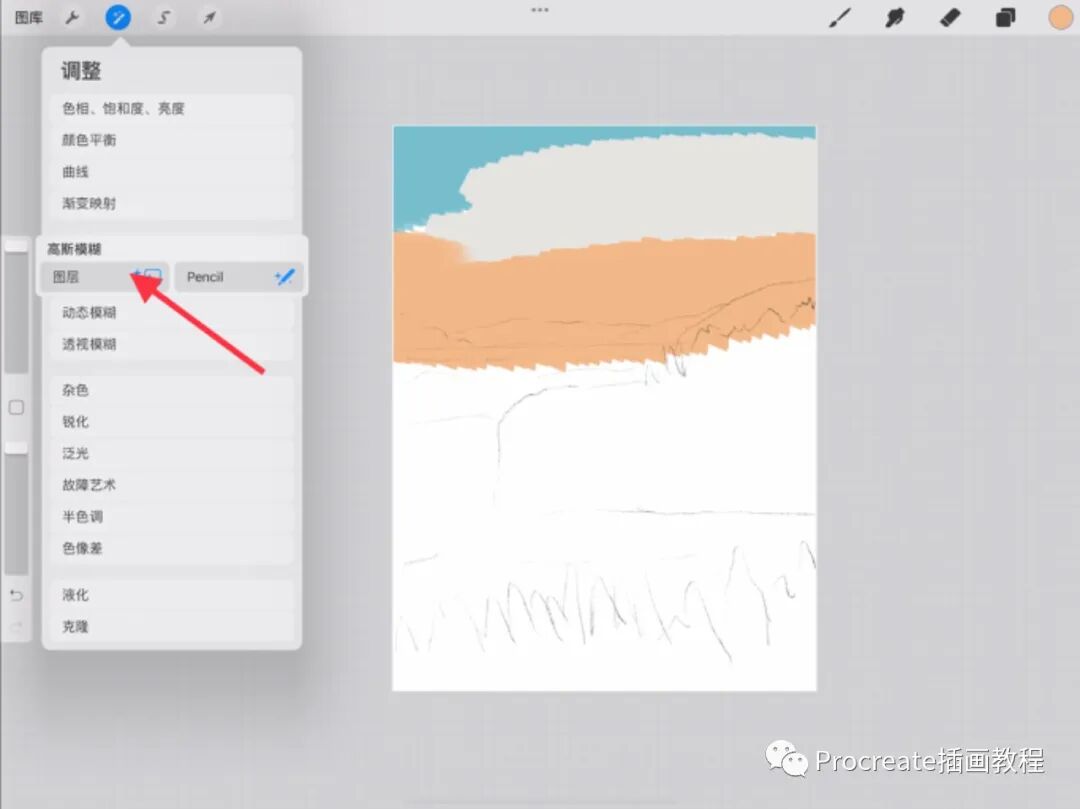Select the S-shaped Selection tool
This screenshot has width=1080, height=809.
pyautogui.click(x=163, y=17)
